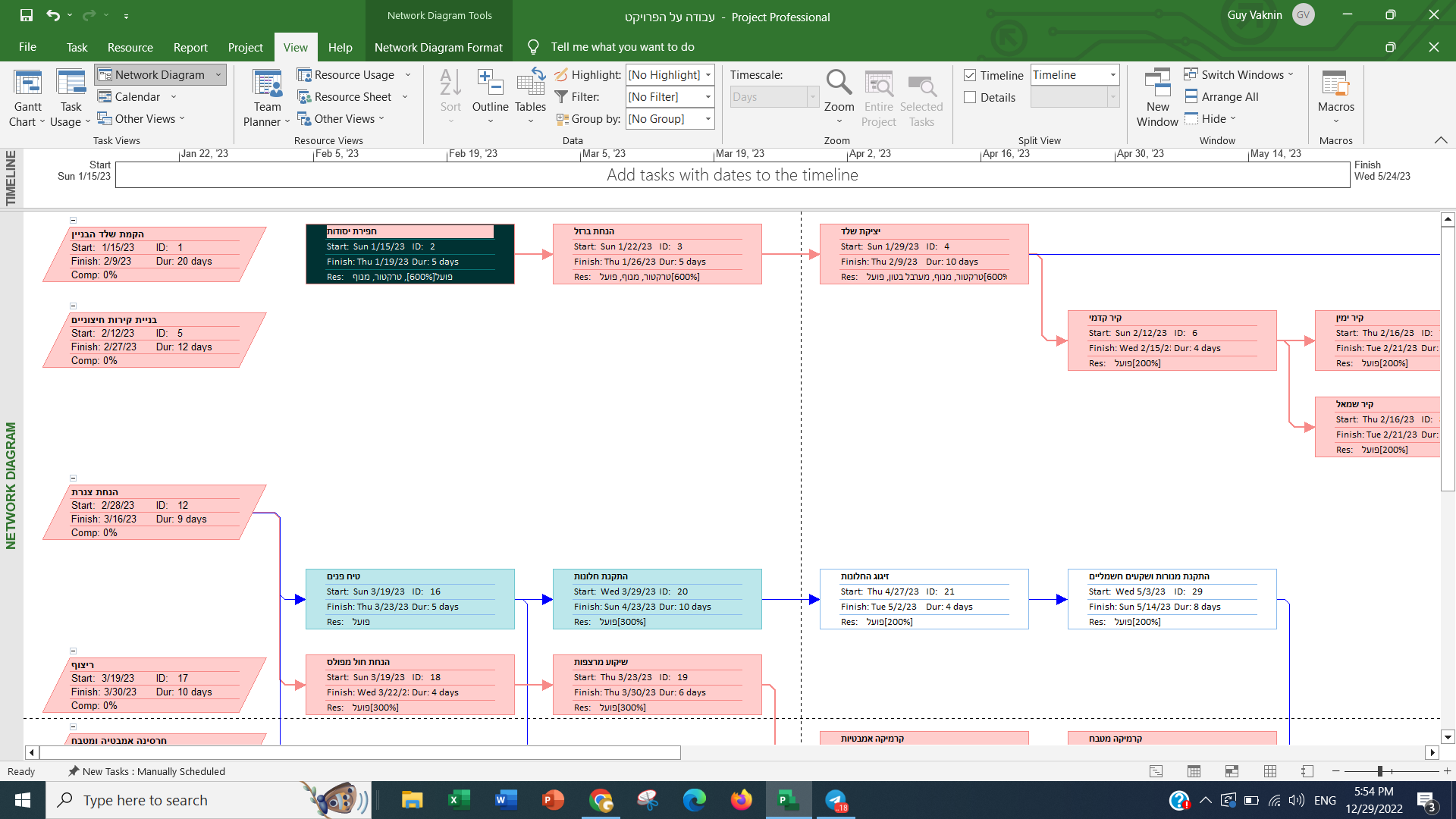Switch to the Report tab
The image size is (1456, 819).
click(x=190, y=47)
